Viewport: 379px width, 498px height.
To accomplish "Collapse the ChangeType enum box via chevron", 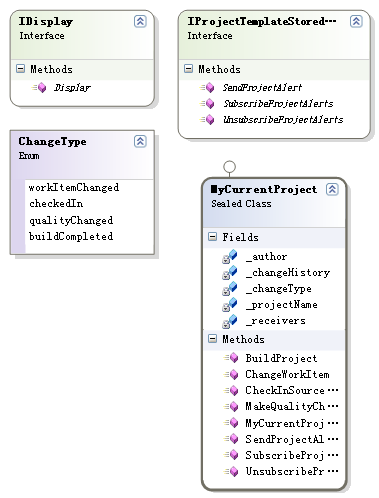I will pyautogui.click(x=140, y=141).
